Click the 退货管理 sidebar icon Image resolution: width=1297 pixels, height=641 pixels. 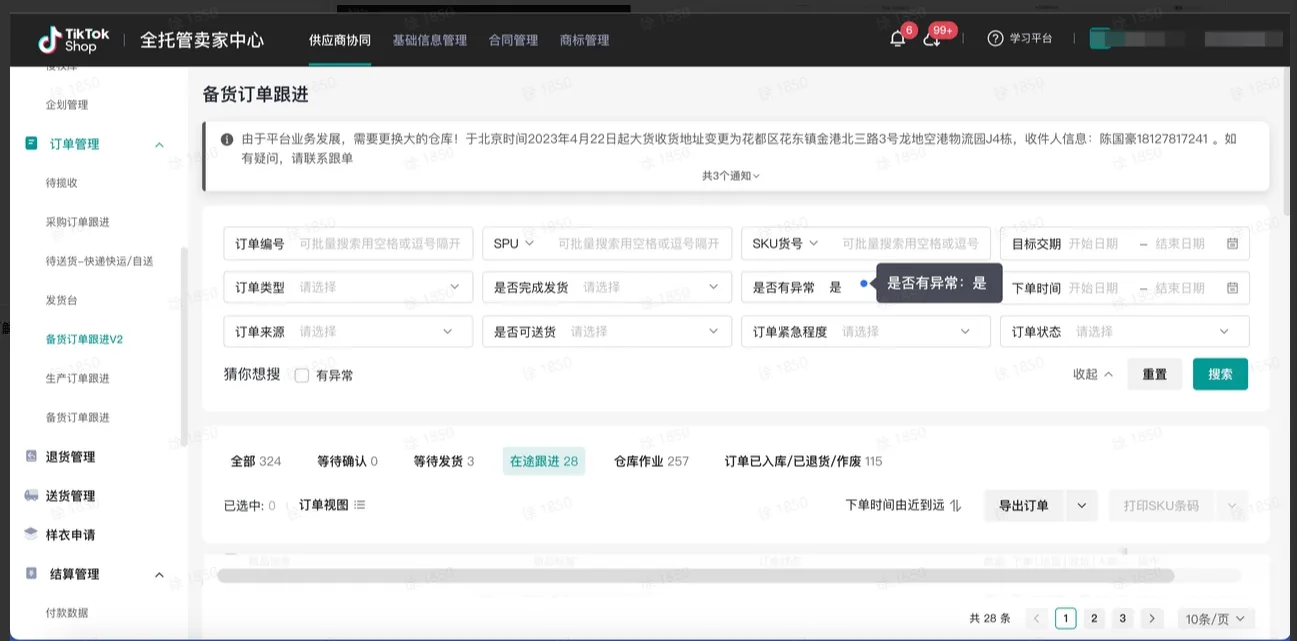(32, 457)
